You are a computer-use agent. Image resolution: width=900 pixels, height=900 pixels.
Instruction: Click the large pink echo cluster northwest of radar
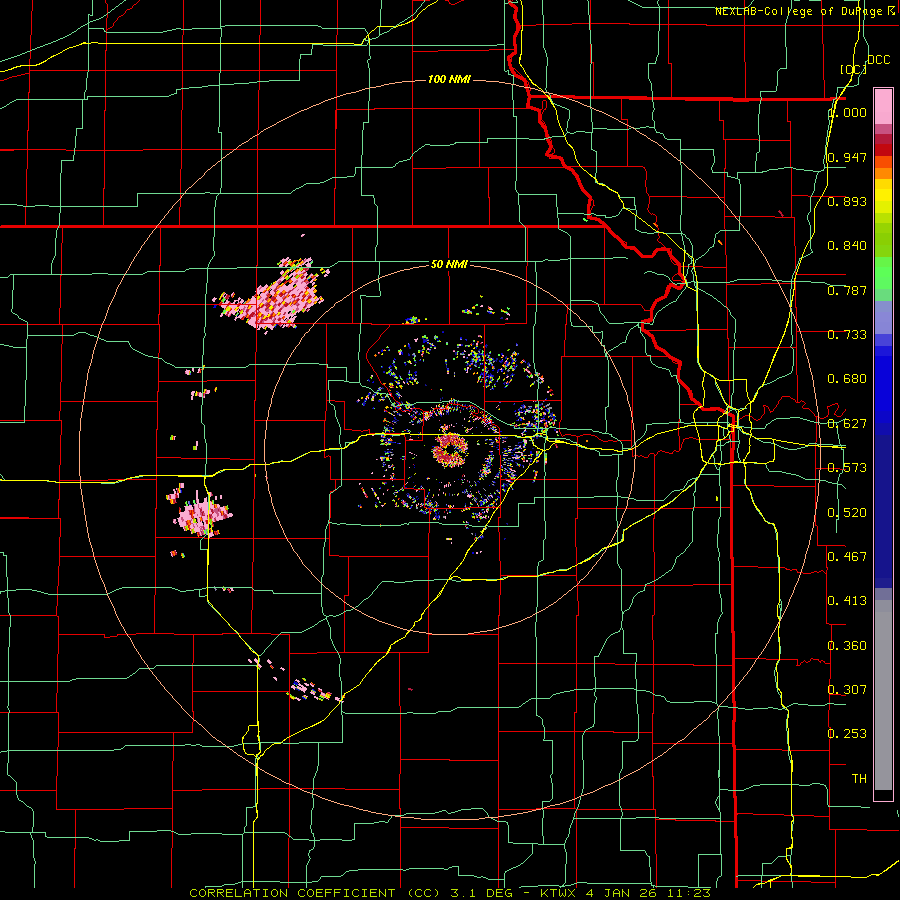[x=274, y=296]
